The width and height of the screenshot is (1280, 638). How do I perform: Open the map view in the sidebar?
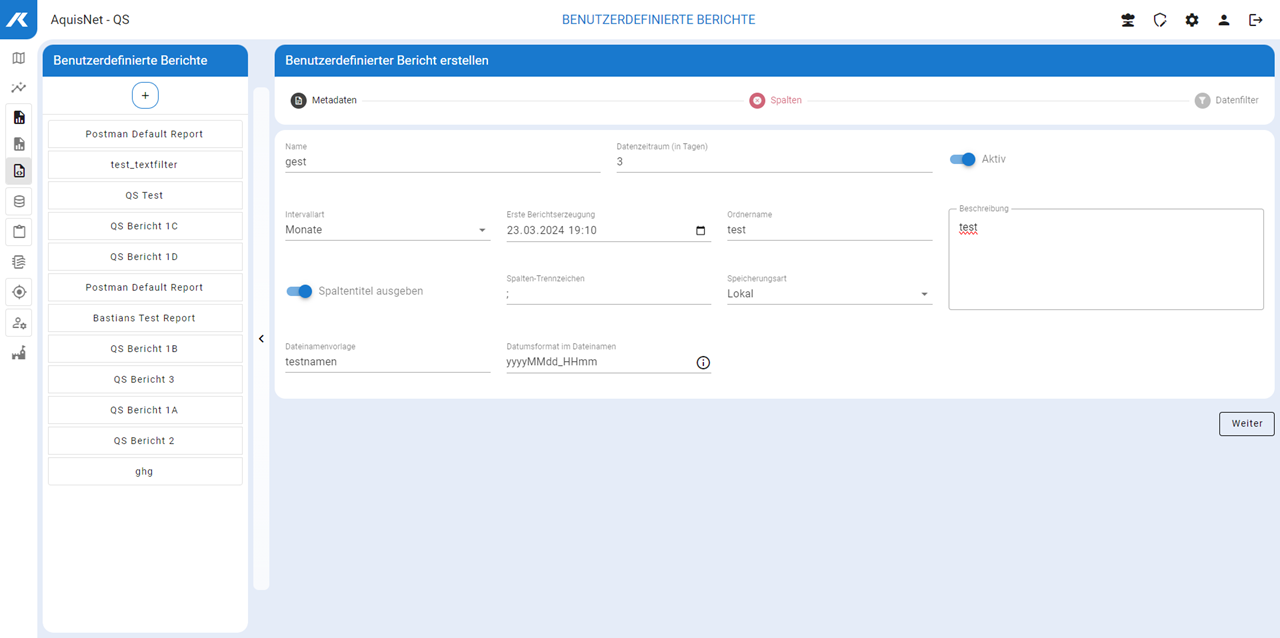[x=18, y=58]
